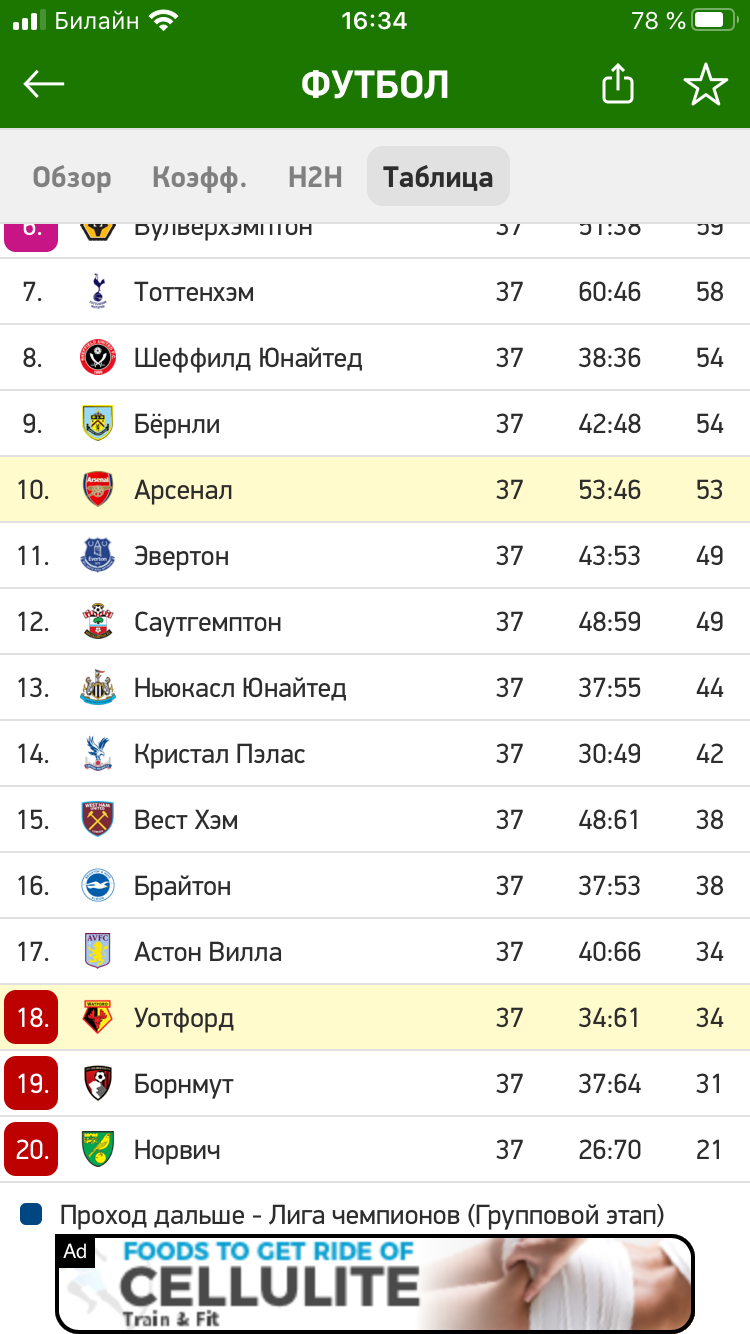Tap the Norwich club crest
750x1334 pixels.
pyautogui.click(x=98, y=1150)
